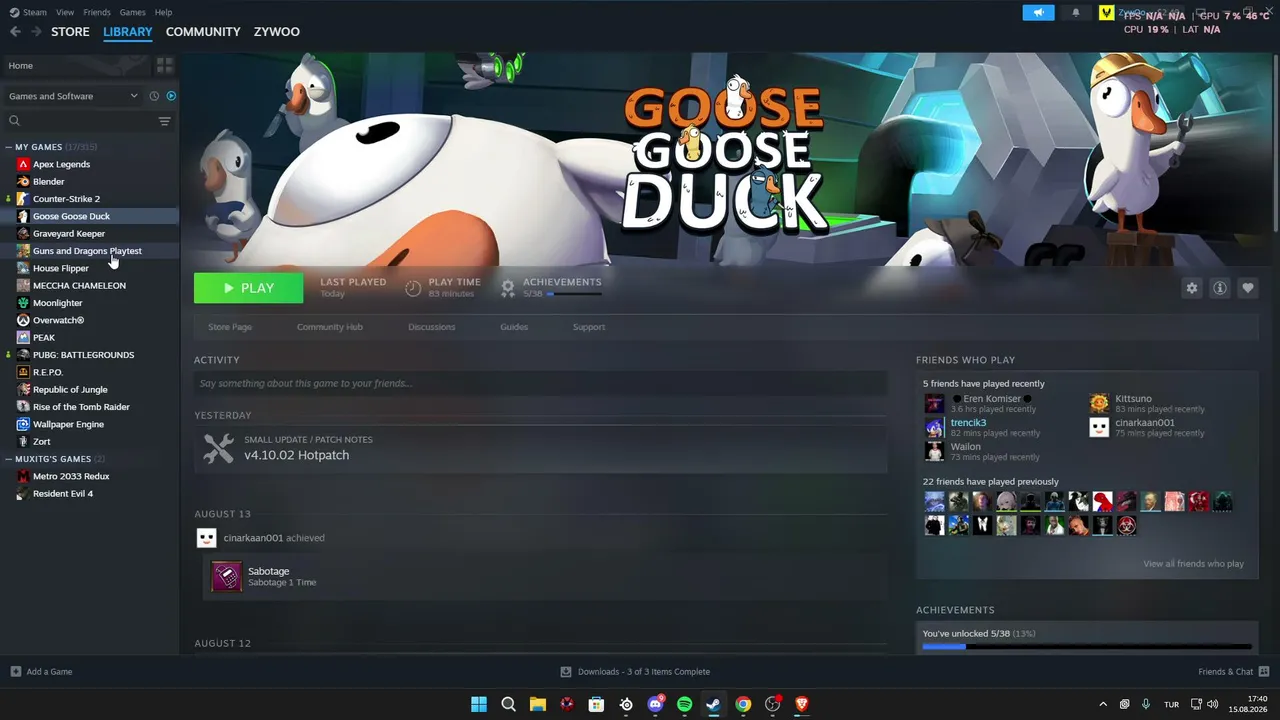Viewport: 1280px width, 720px height.
Task: Open the Goose Goose Duck settings gear
Action: [1192, 288]
